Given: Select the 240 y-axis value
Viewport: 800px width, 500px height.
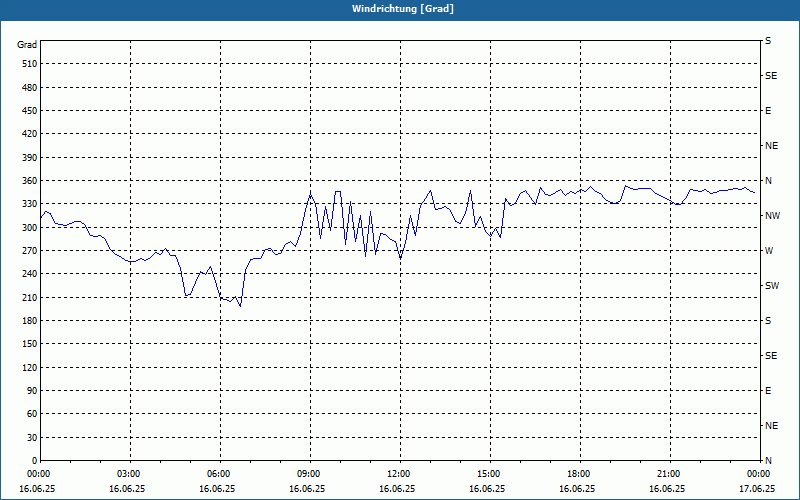Looking at the screenshot, I should coord(30,274).
